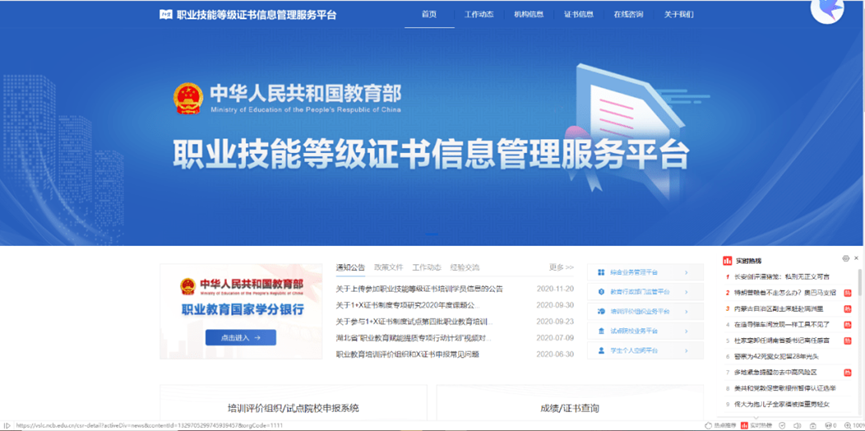This screenshot has height=431, width=865.
Task: Click the download icon in status bar
Action: (x=813, y=425)
